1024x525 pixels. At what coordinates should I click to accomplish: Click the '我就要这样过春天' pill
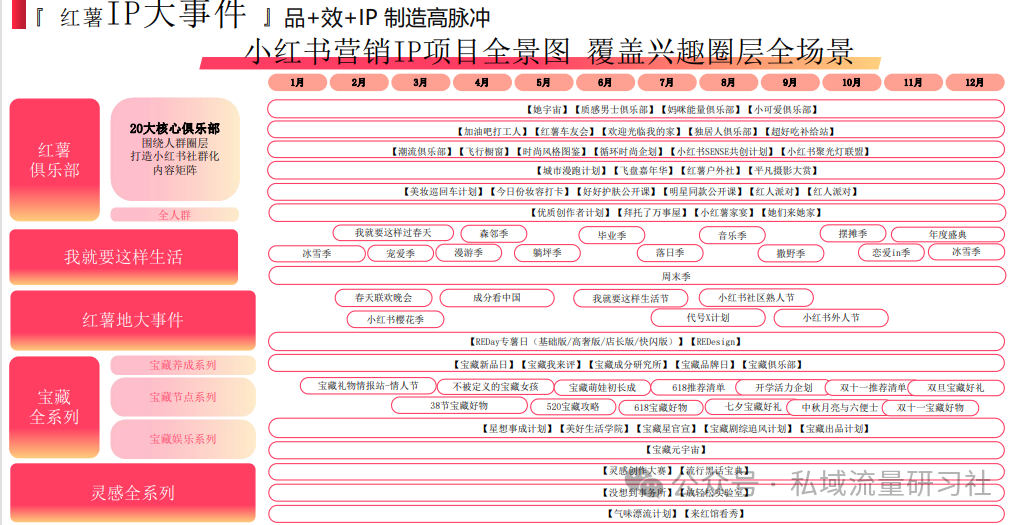pos(393,232)
